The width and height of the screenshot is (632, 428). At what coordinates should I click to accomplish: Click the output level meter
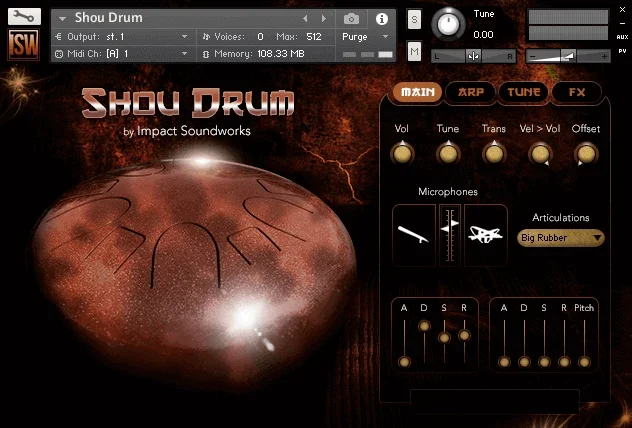point(568,25)
